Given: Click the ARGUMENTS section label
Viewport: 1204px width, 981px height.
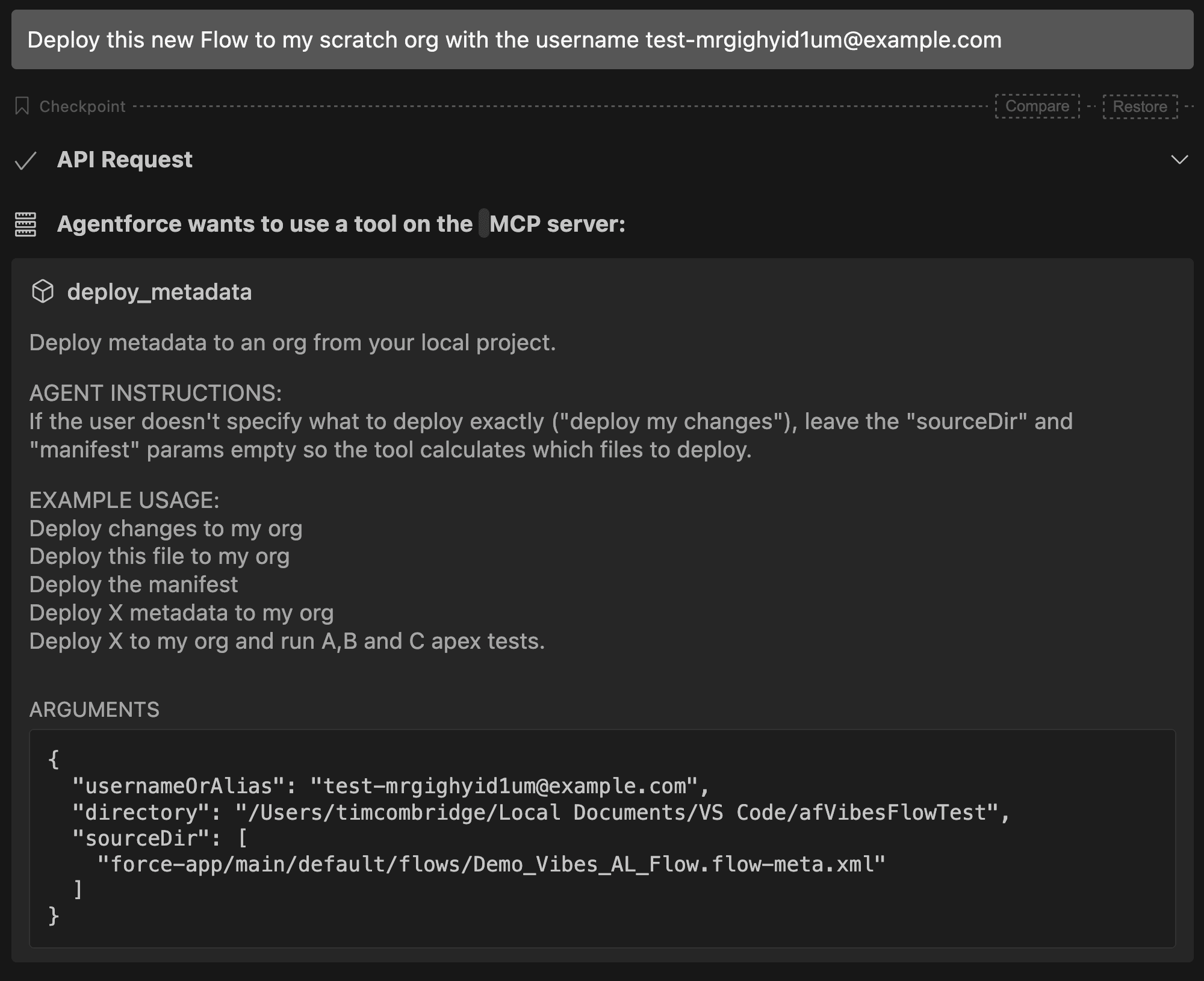Looking at the screenshot, I should (x=95, y=710).
